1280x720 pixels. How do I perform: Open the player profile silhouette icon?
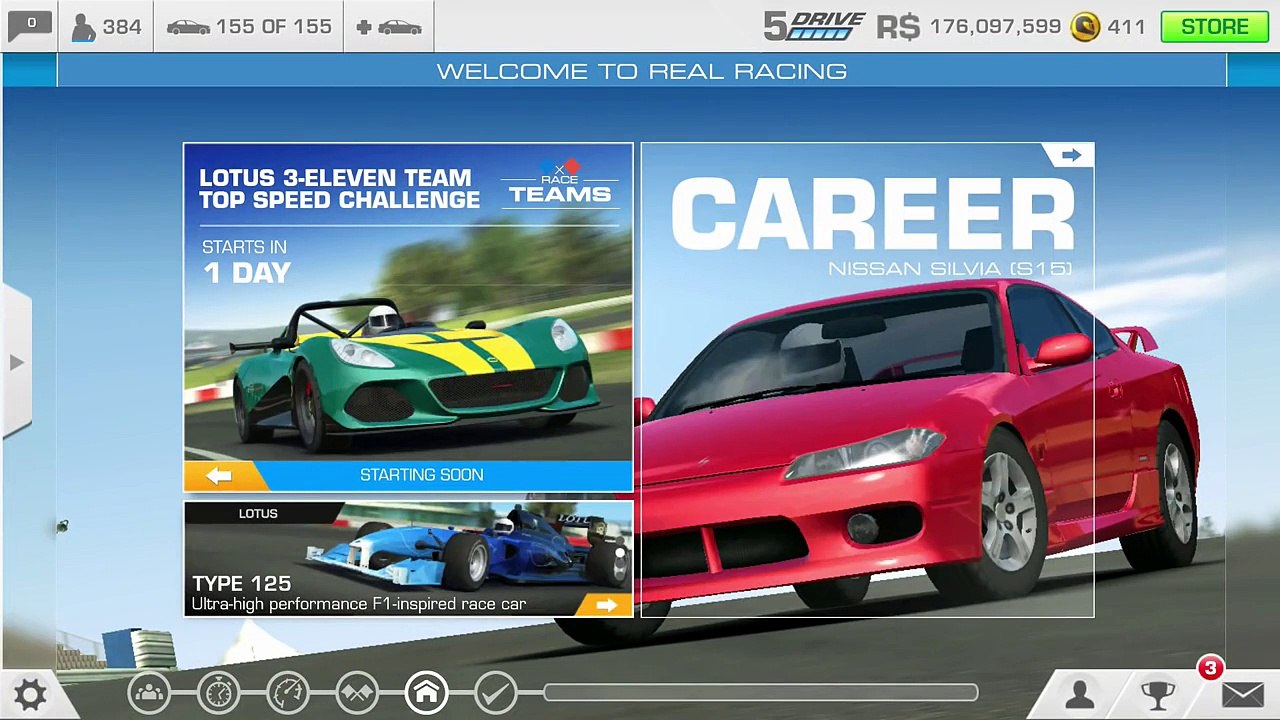[1080, 694]
